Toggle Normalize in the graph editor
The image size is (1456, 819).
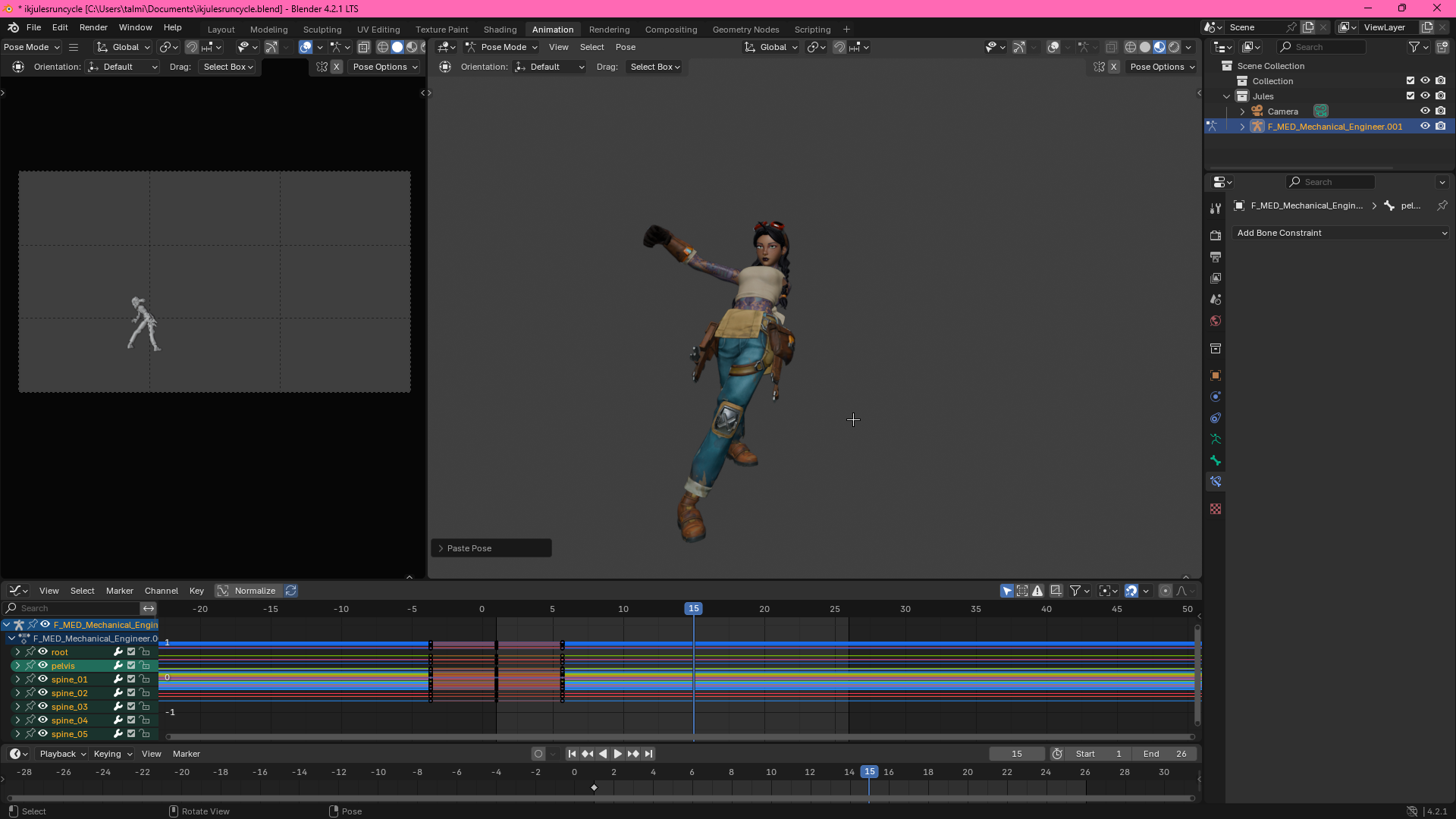pyautogui.click(x=247, y=591)
